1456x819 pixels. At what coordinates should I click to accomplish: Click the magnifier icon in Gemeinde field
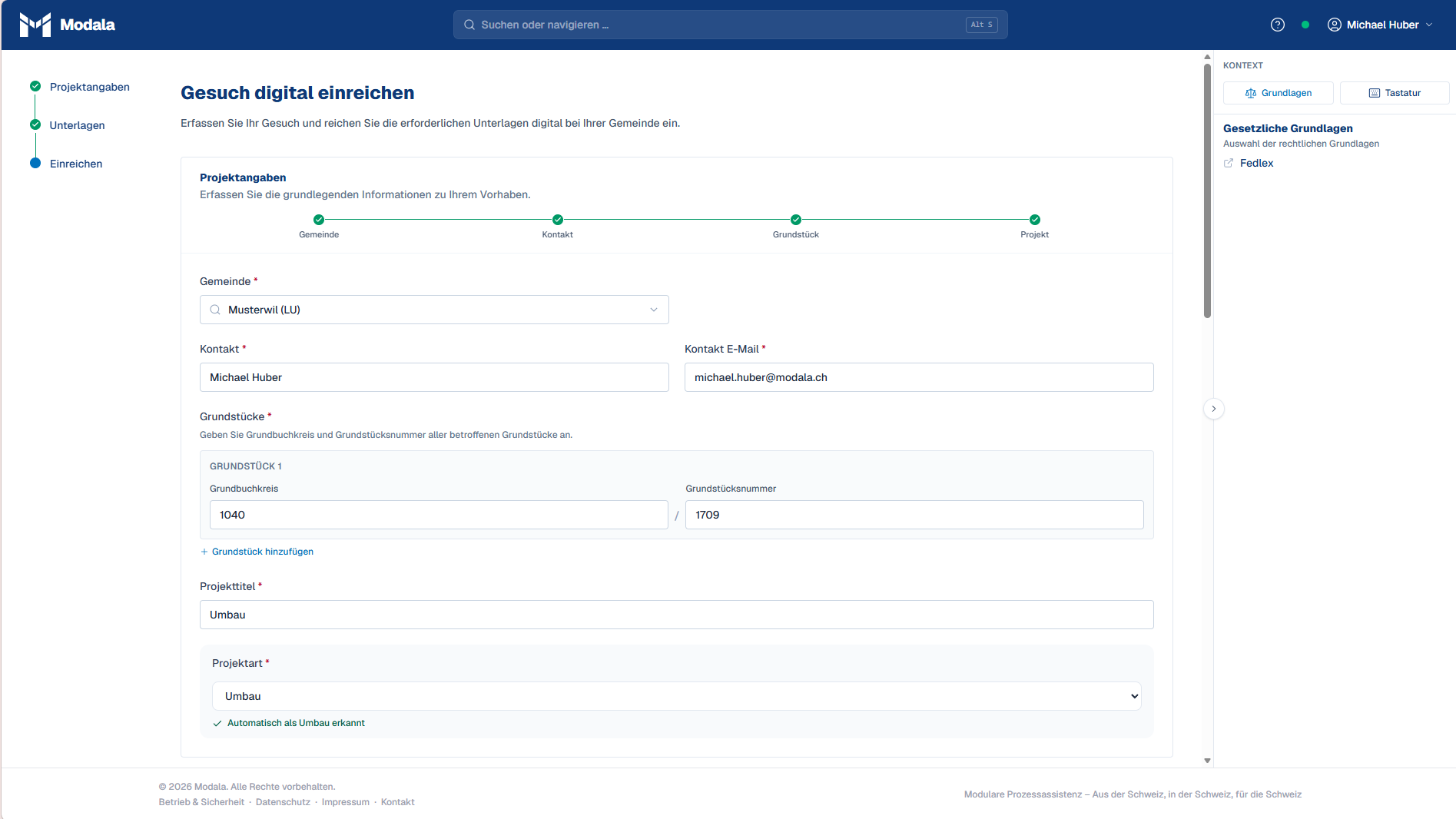click(x=215, y=310)
